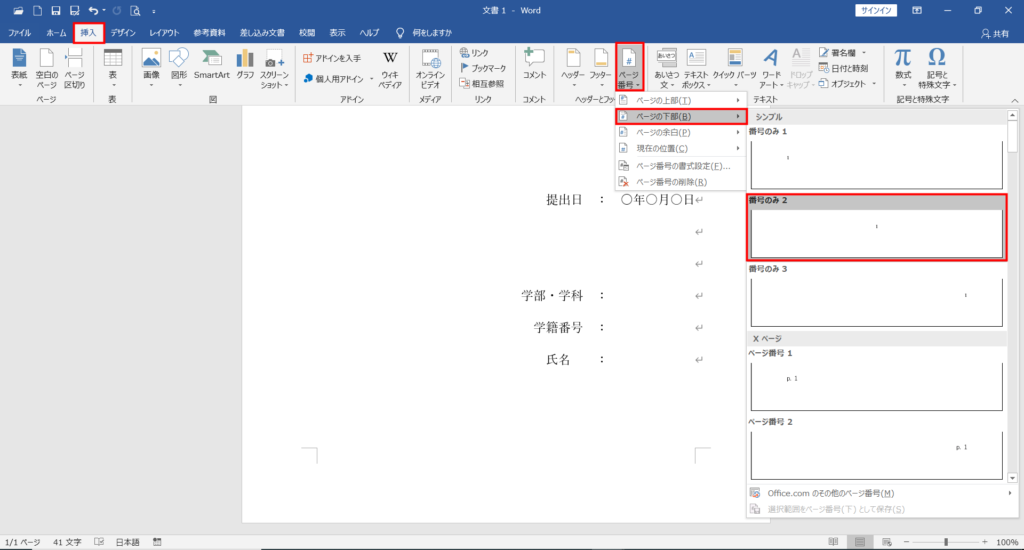This screenshot has width=1024, height=550.
Task: Open the Header (ヘッダー) menu
Action: point(573,68)
